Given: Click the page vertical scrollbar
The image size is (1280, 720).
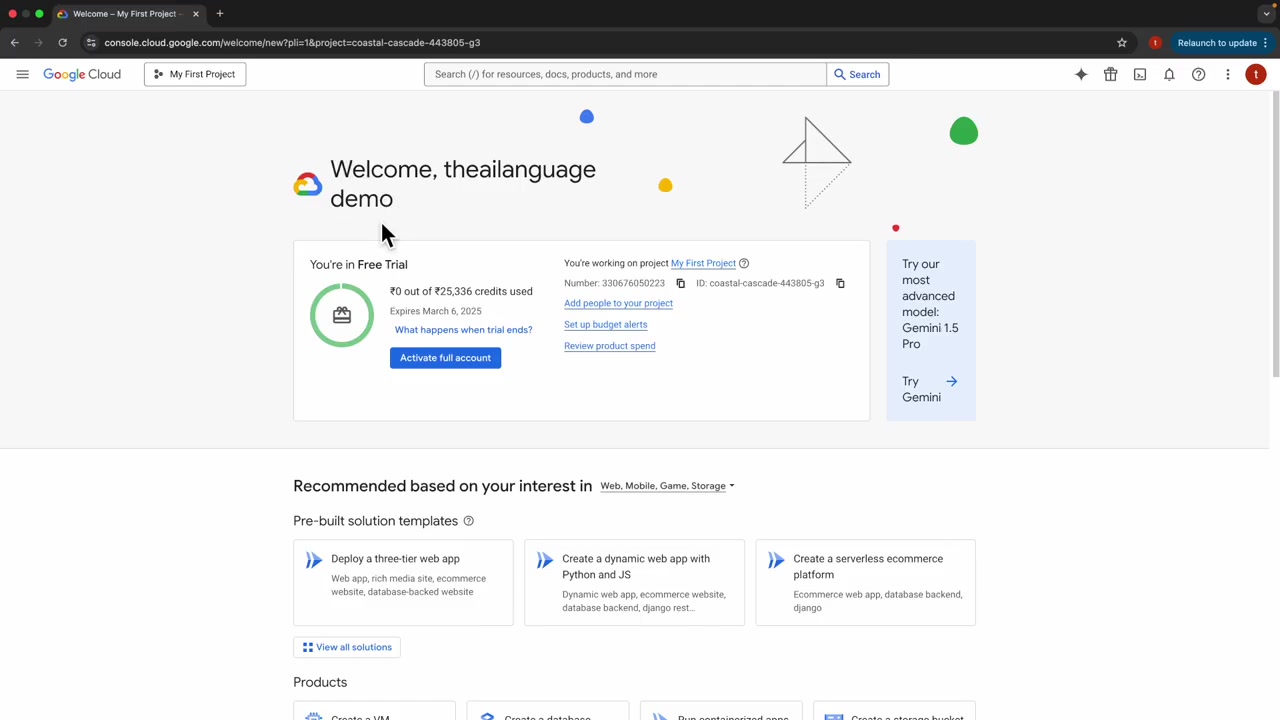Looking at the screenshot, I should (1275, 235).
